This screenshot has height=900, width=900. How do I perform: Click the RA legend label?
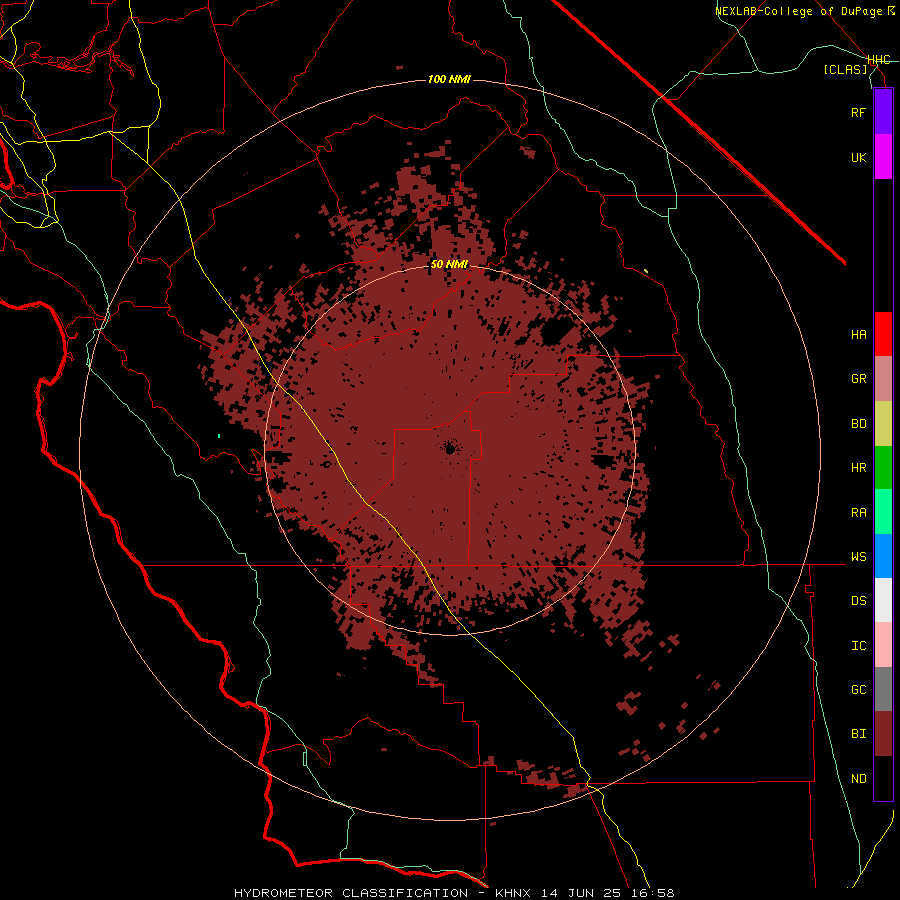[858, 513]
